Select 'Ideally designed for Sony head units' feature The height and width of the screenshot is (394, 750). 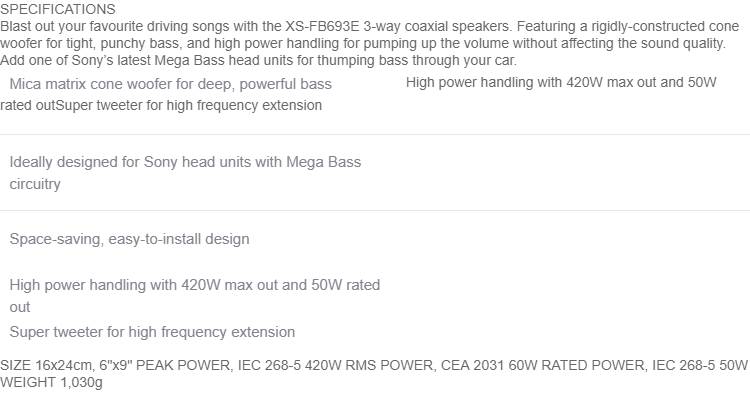185,162
